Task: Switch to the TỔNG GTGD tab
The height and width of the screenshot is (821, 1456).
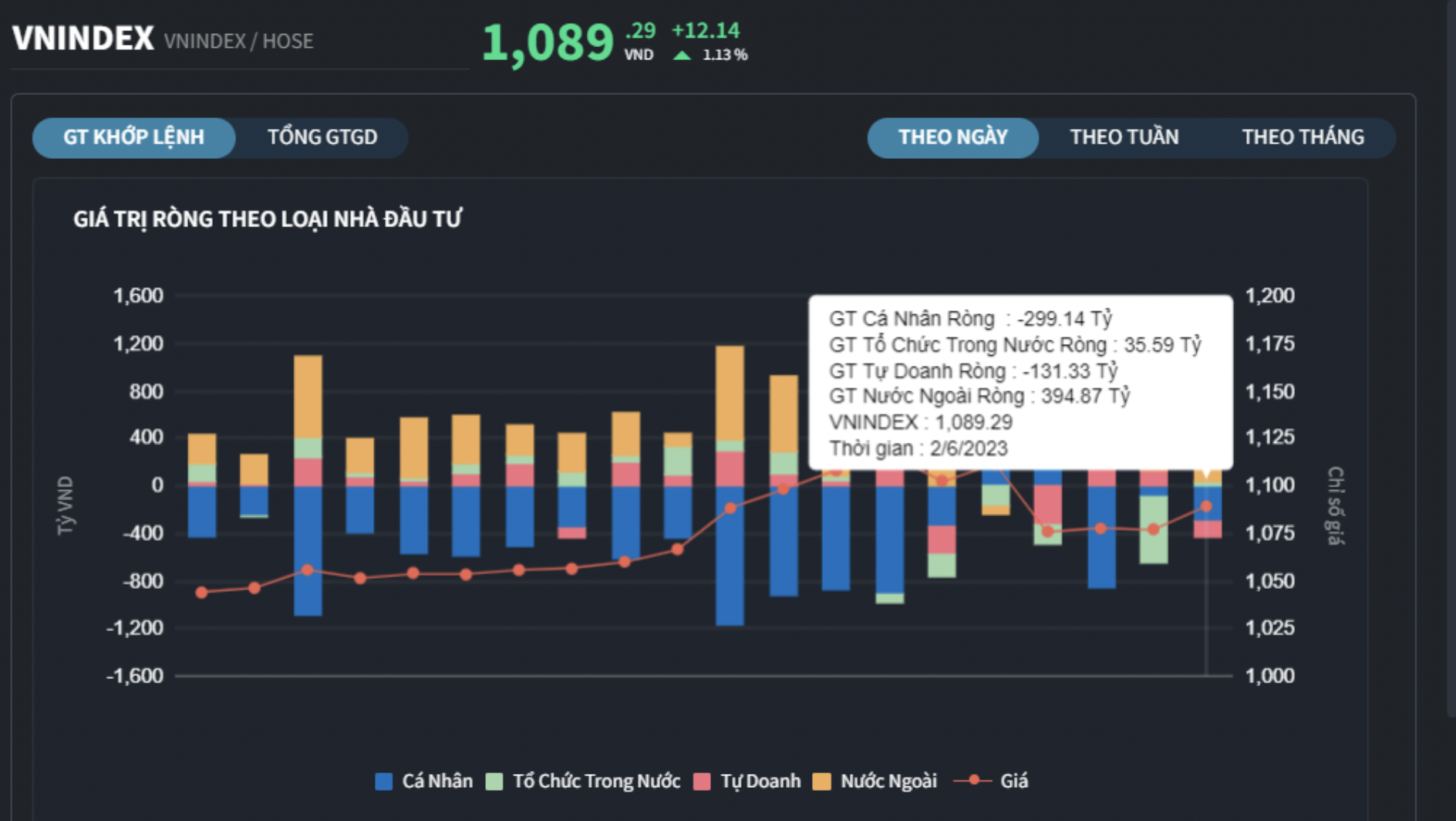Action: (x=322, y=137)
